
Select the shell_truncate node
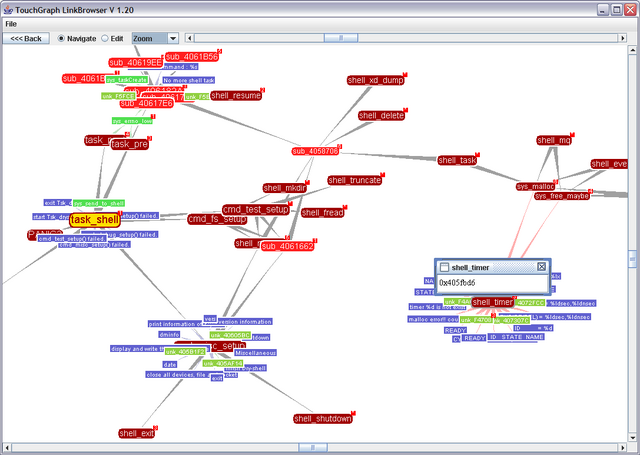[355, 180]
